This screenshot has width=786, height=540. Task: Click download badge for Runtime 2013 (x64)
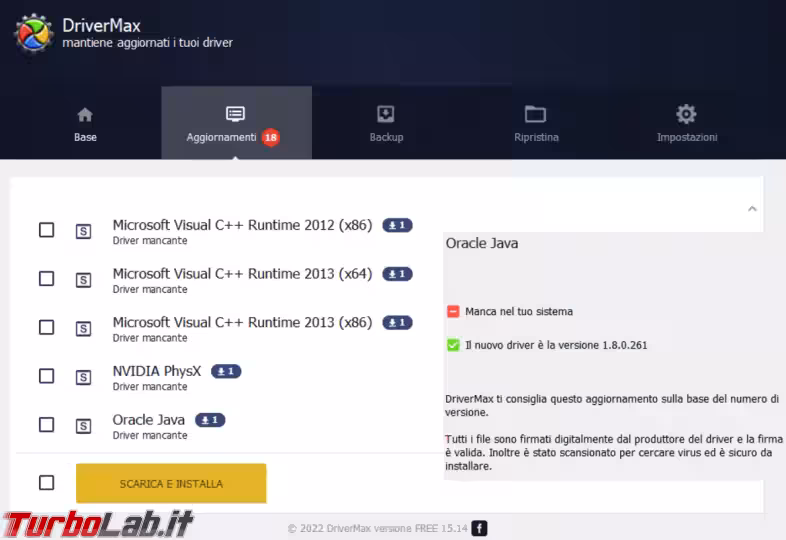click(398, 274)
